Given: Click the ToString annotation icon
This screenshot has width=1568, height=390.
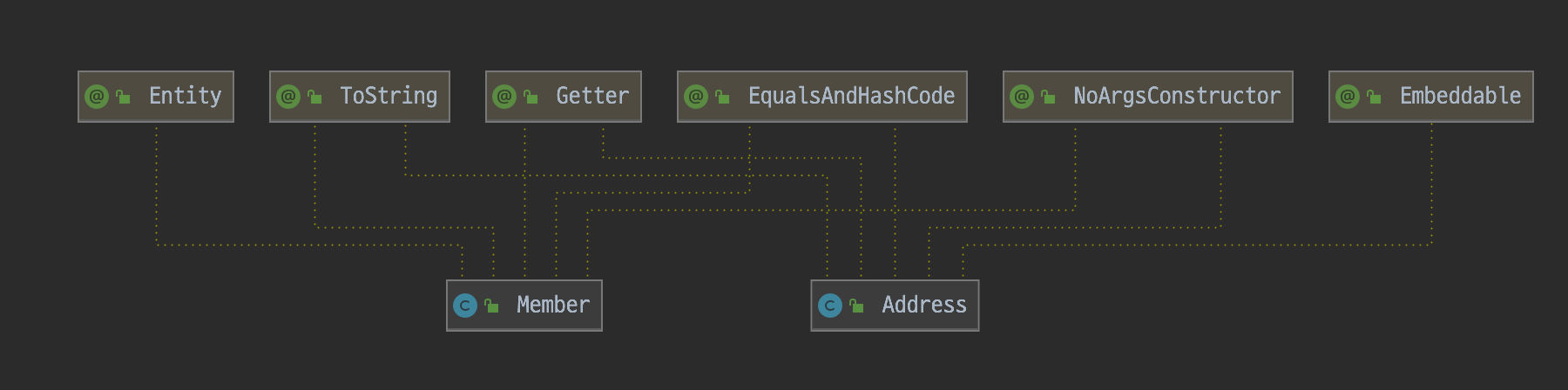Looking at the screenshot, I should [288, 97].
